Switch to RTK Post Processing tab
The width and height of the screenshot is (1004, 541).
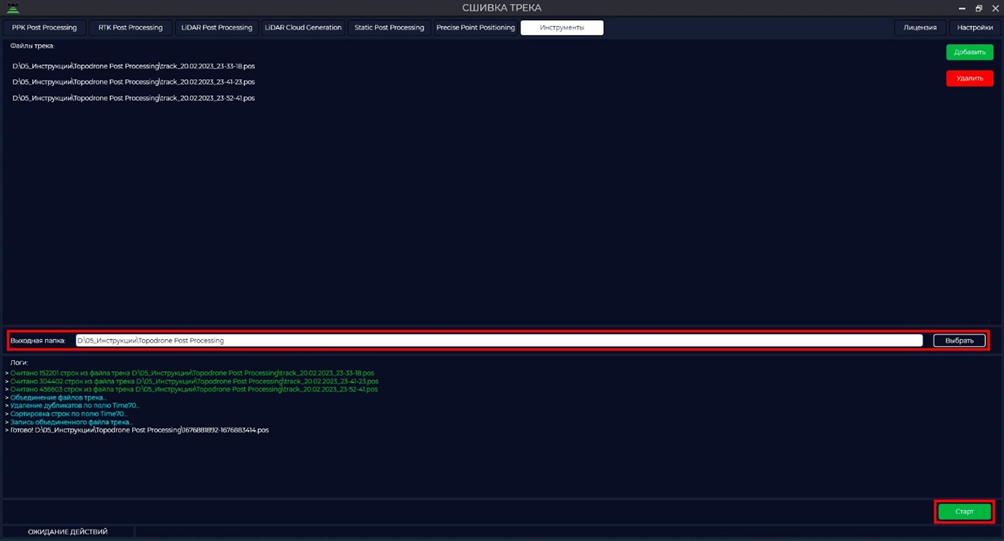click(x=131, y=28)
